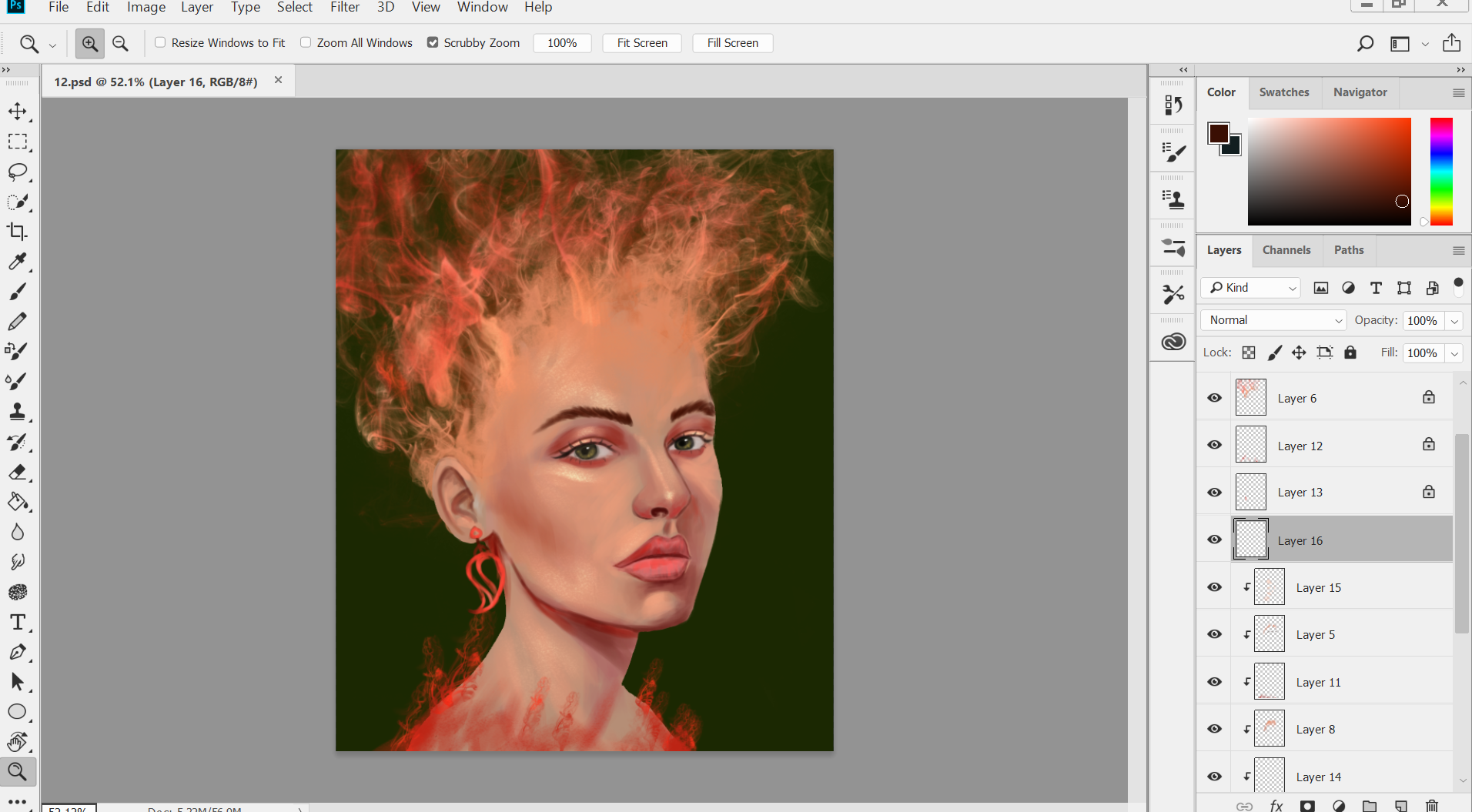Switch to the Channels tab

tap(1286, 250)
